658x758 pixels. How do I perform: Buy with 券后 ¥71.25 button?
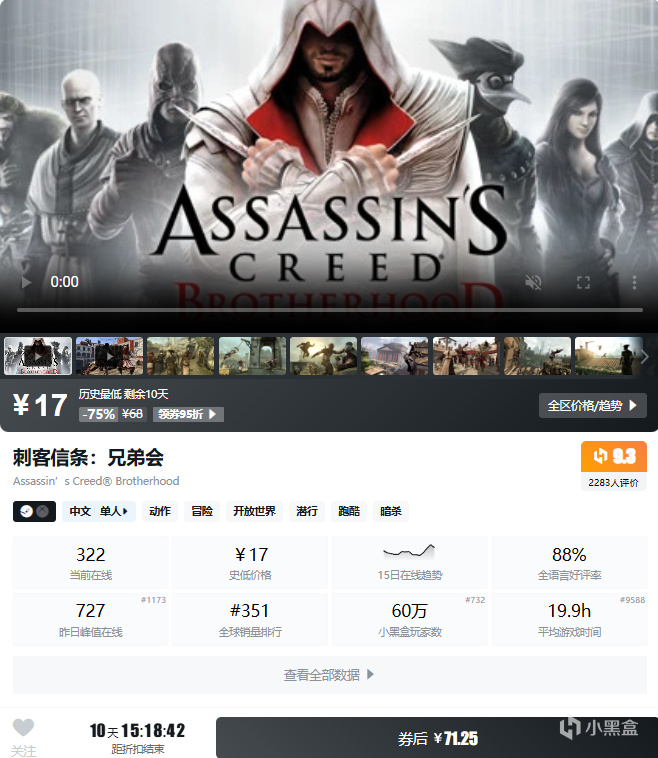437,738
